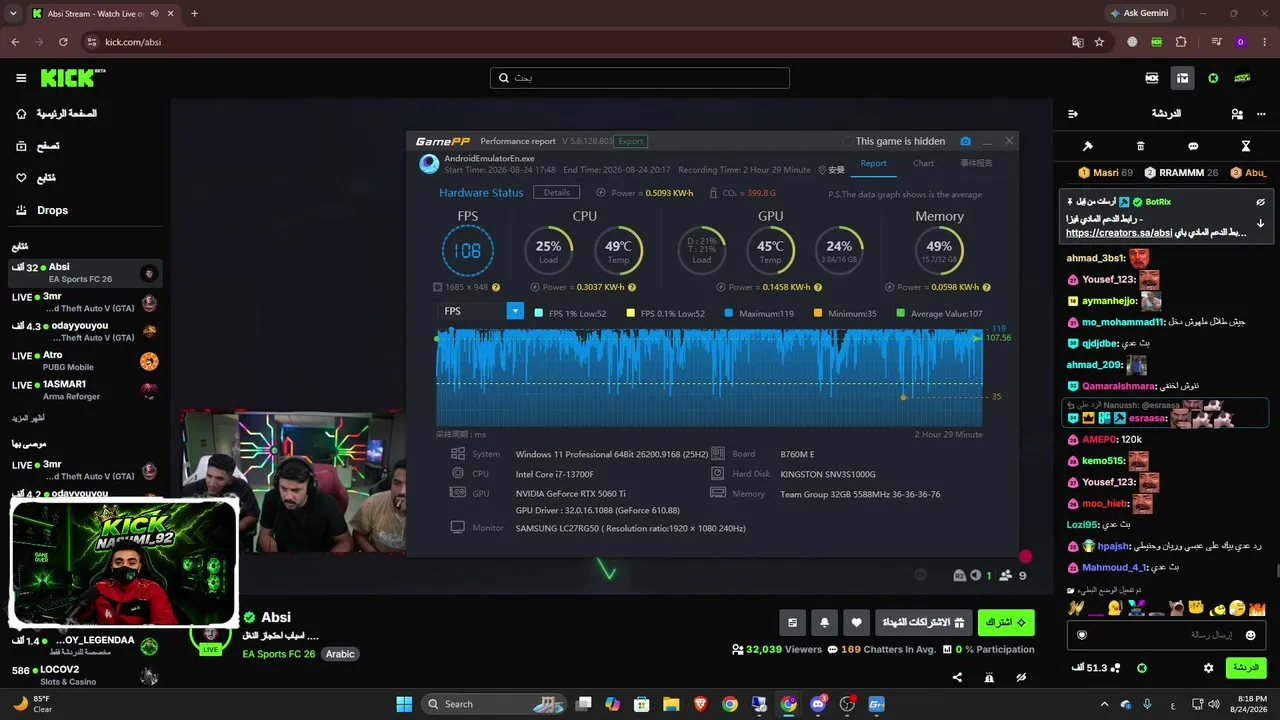Click the speech bubble icon in chat toolbar
1280x720 pixels.
click(x=1193, y=146)
